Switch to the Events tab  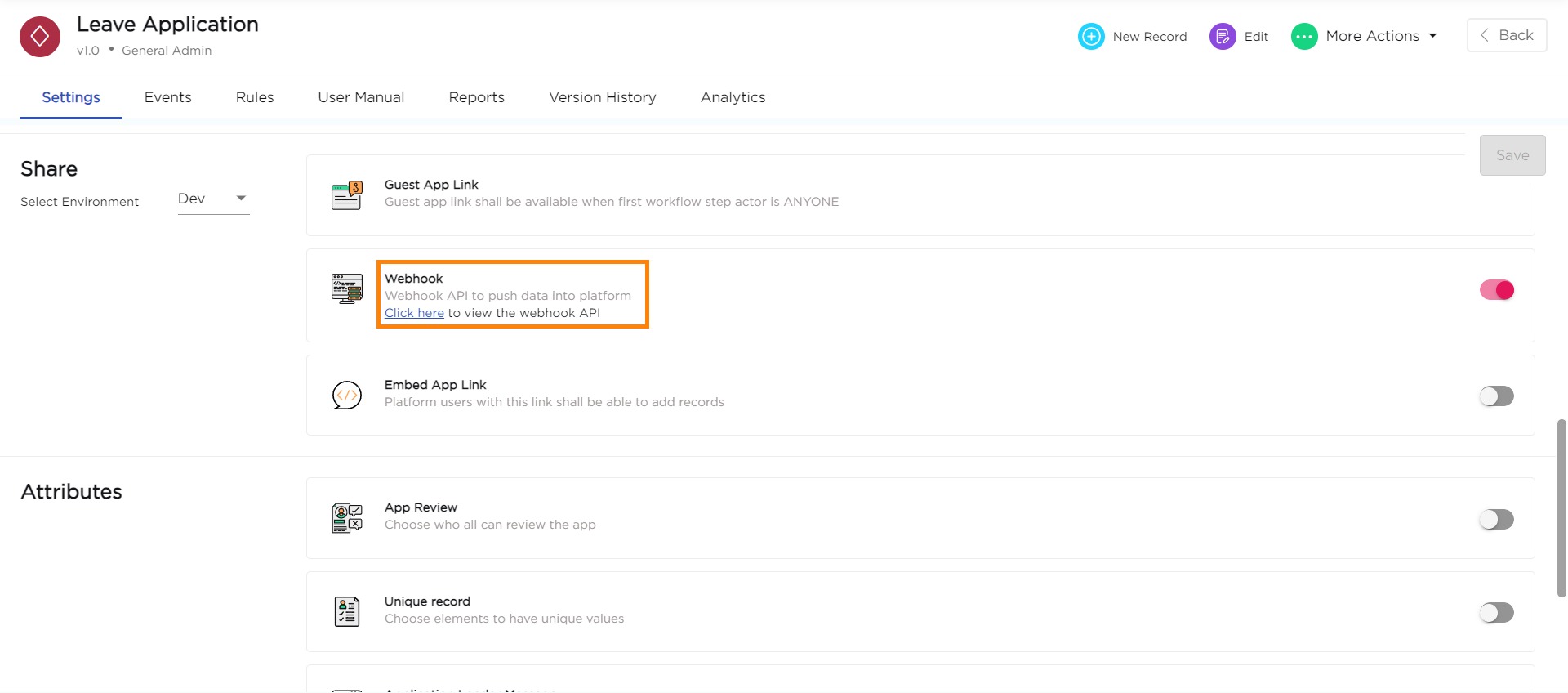coord(167,97)
